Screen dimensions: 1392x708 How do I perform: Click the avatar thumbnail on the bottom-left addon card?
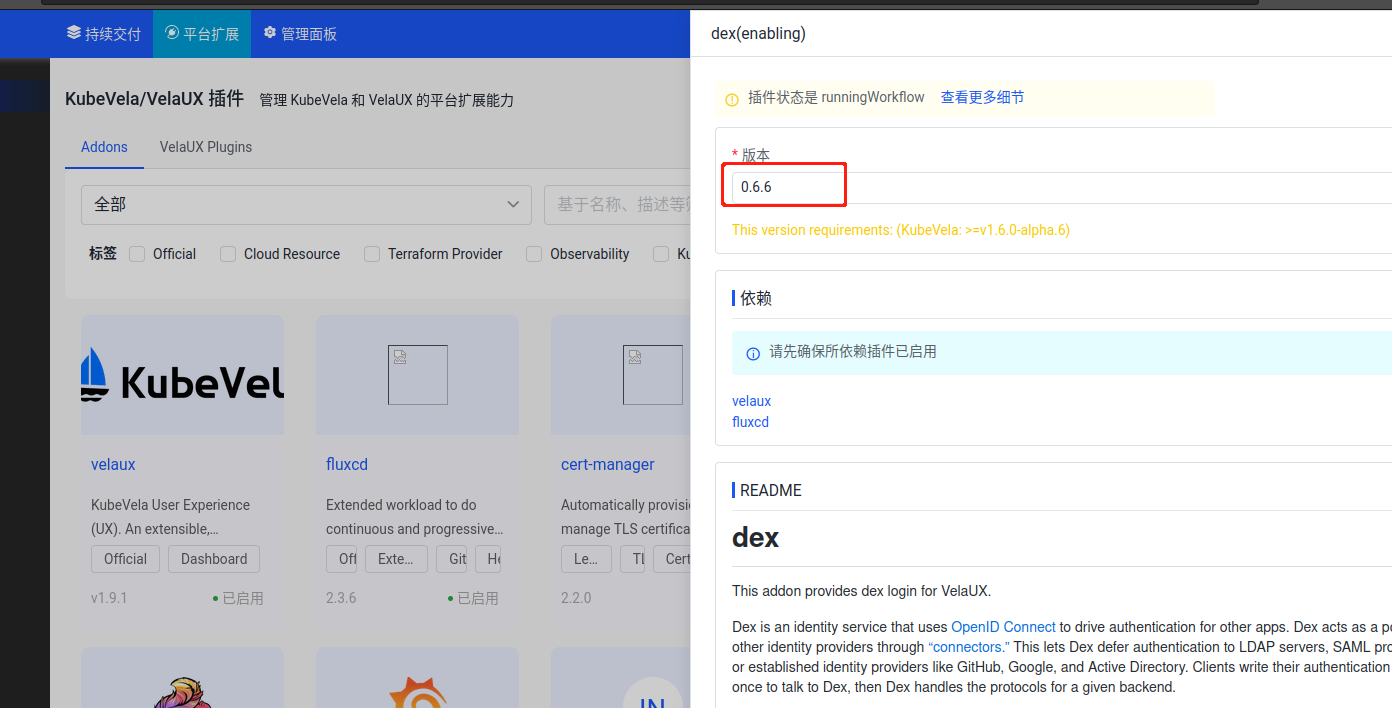[x=182, y=690]
